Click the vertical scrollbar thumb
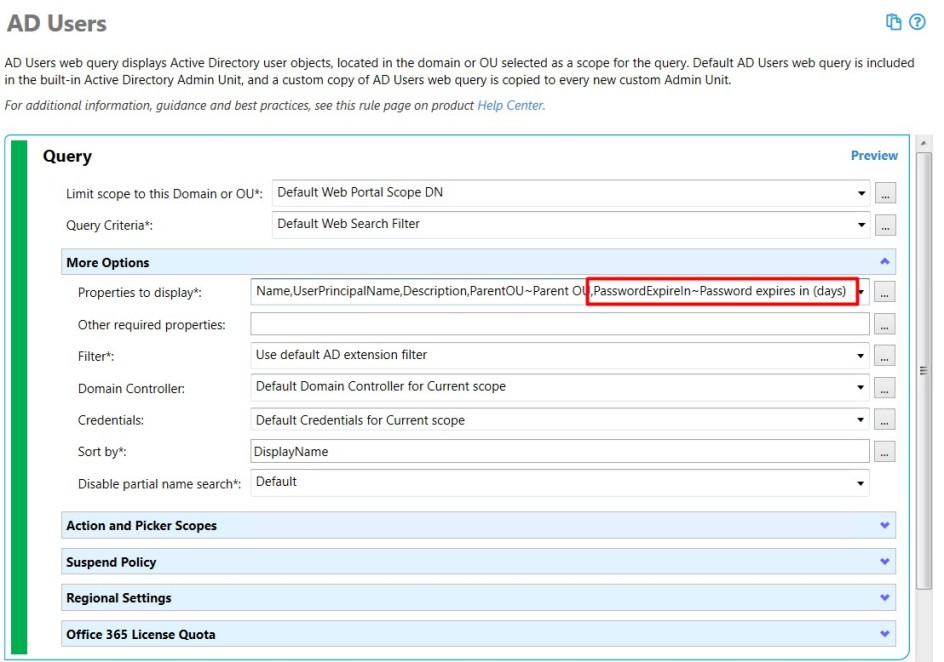Viewport: 944px width, 662px height. [x=924, y=370]
